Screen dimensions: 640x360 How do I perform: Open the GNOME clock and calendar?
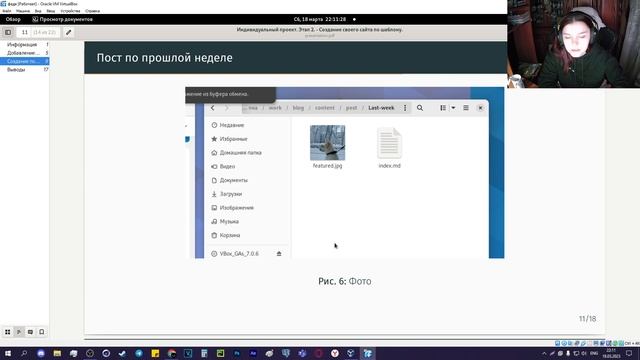point(320,19)
